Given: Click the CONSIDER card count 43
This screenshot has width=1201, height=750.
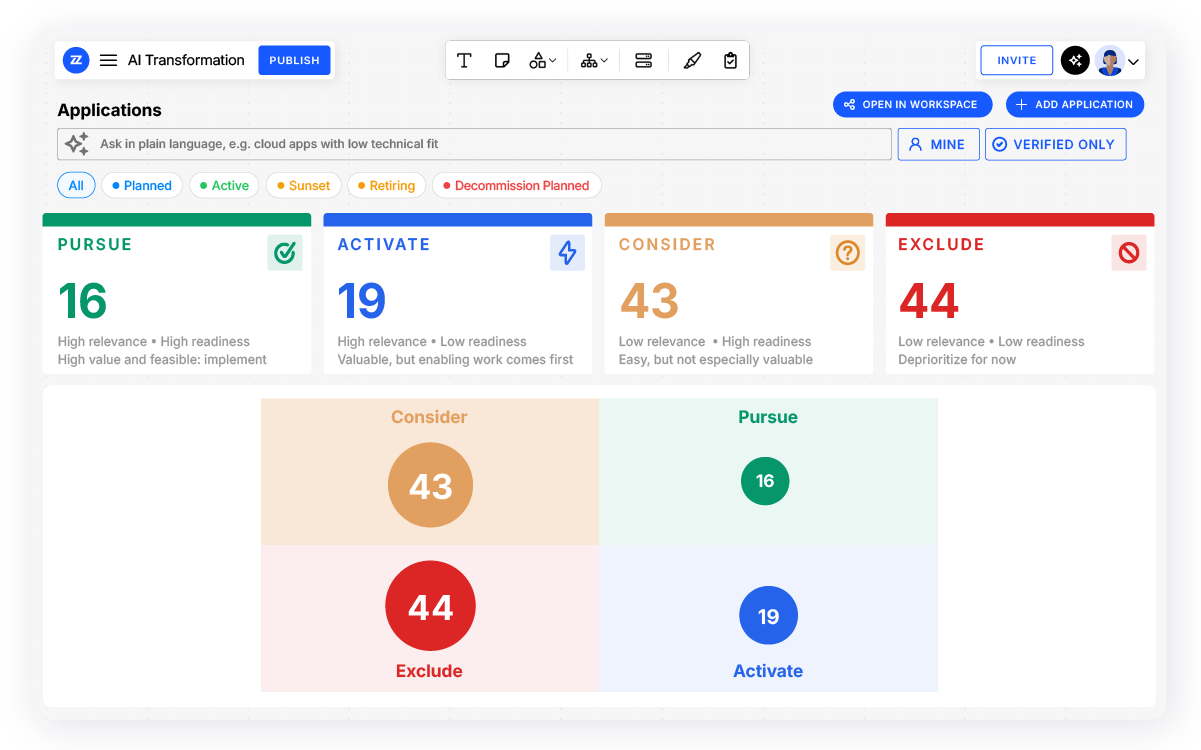Looking at the screenshot, I should [x=649, y=301].
